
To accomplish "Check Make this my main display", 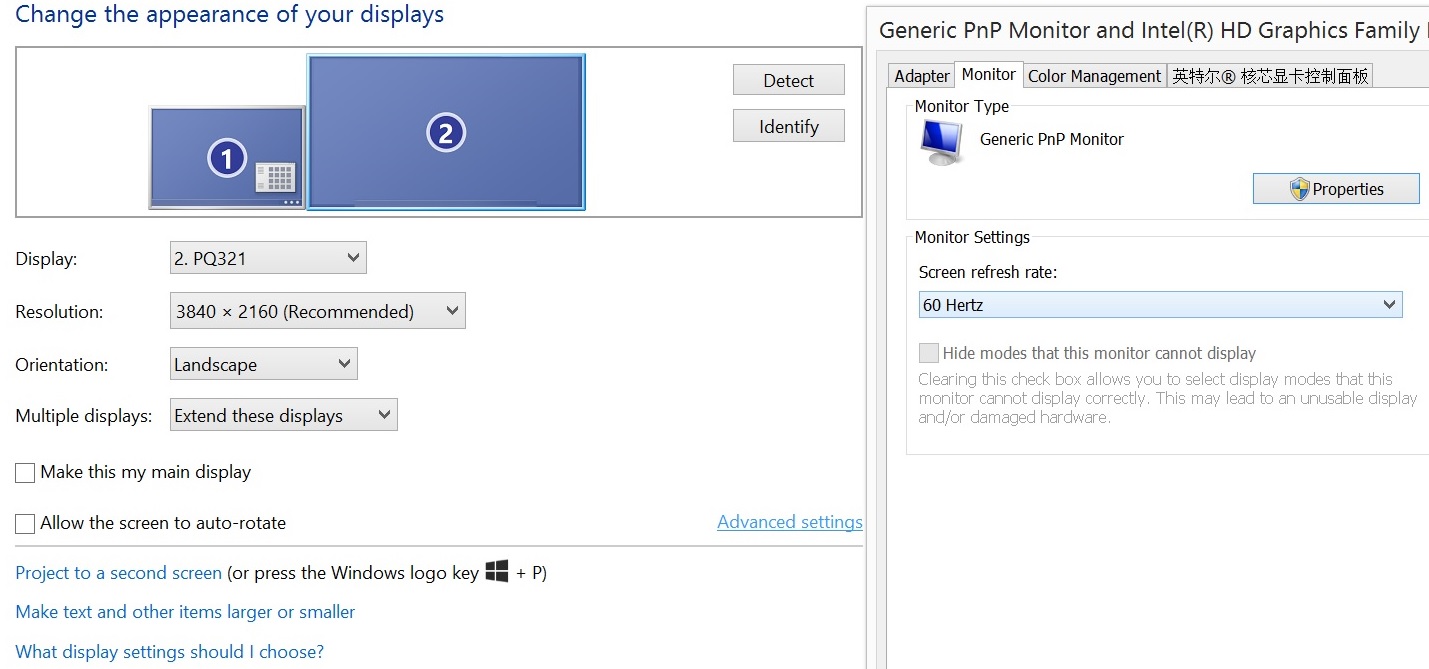I will (25, 473).
